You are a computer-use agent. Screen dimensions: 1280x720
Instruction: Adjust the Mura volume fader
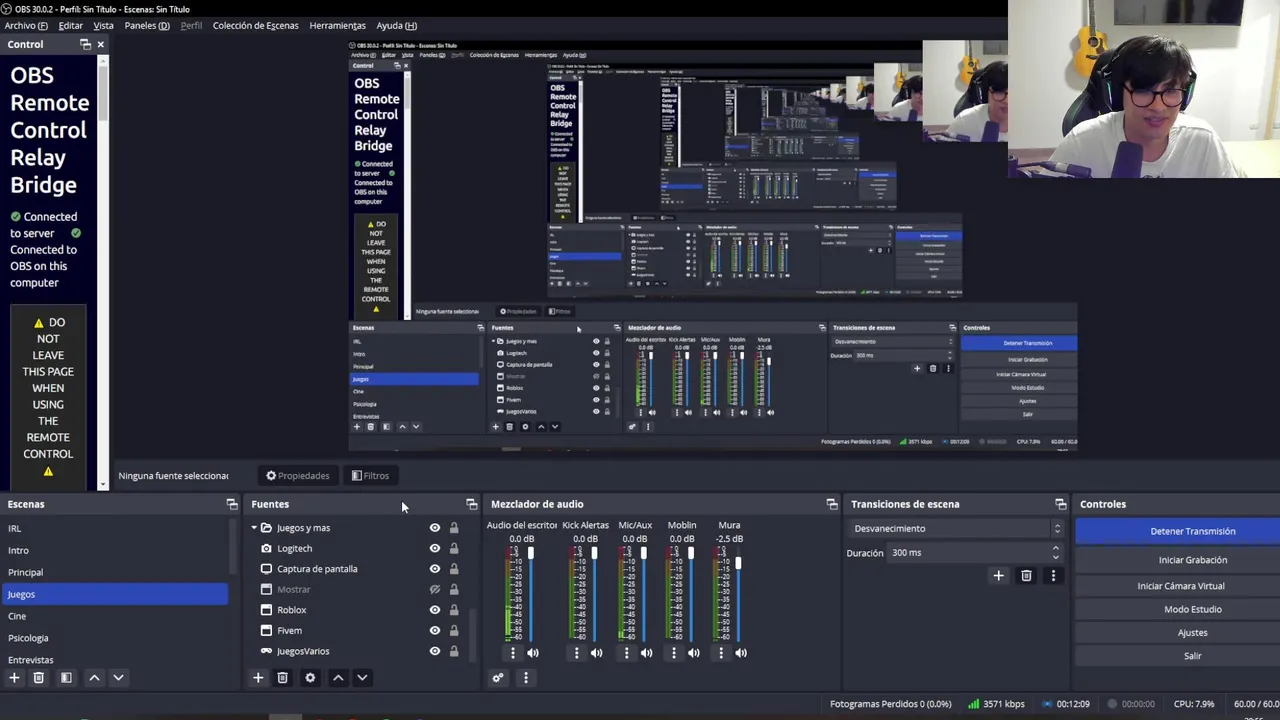pyautogui.click(x=738, y=564)
